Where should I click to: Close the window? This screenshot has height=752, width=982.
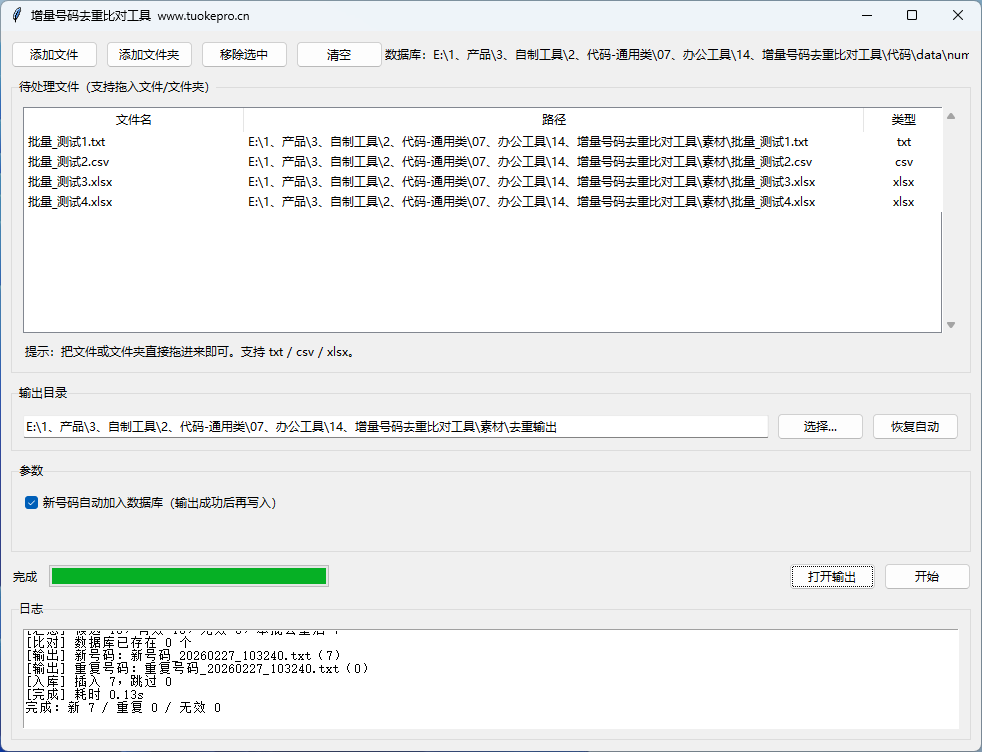[958, 15]
